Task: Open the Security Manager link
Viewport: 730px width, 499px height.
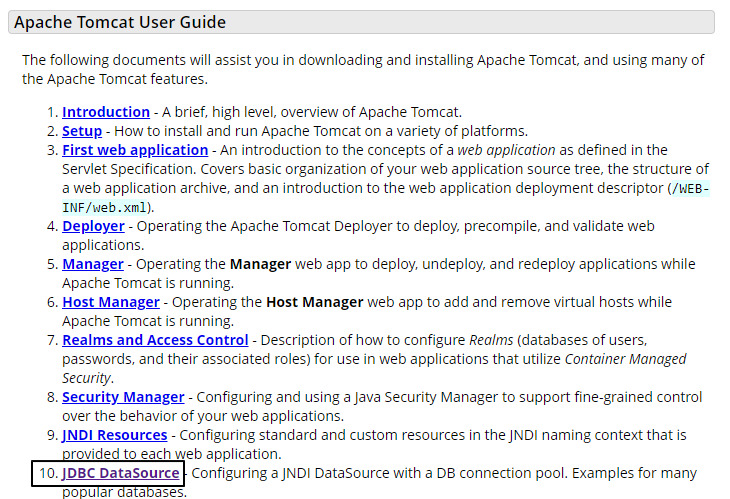Action: [x=123, y=397]
